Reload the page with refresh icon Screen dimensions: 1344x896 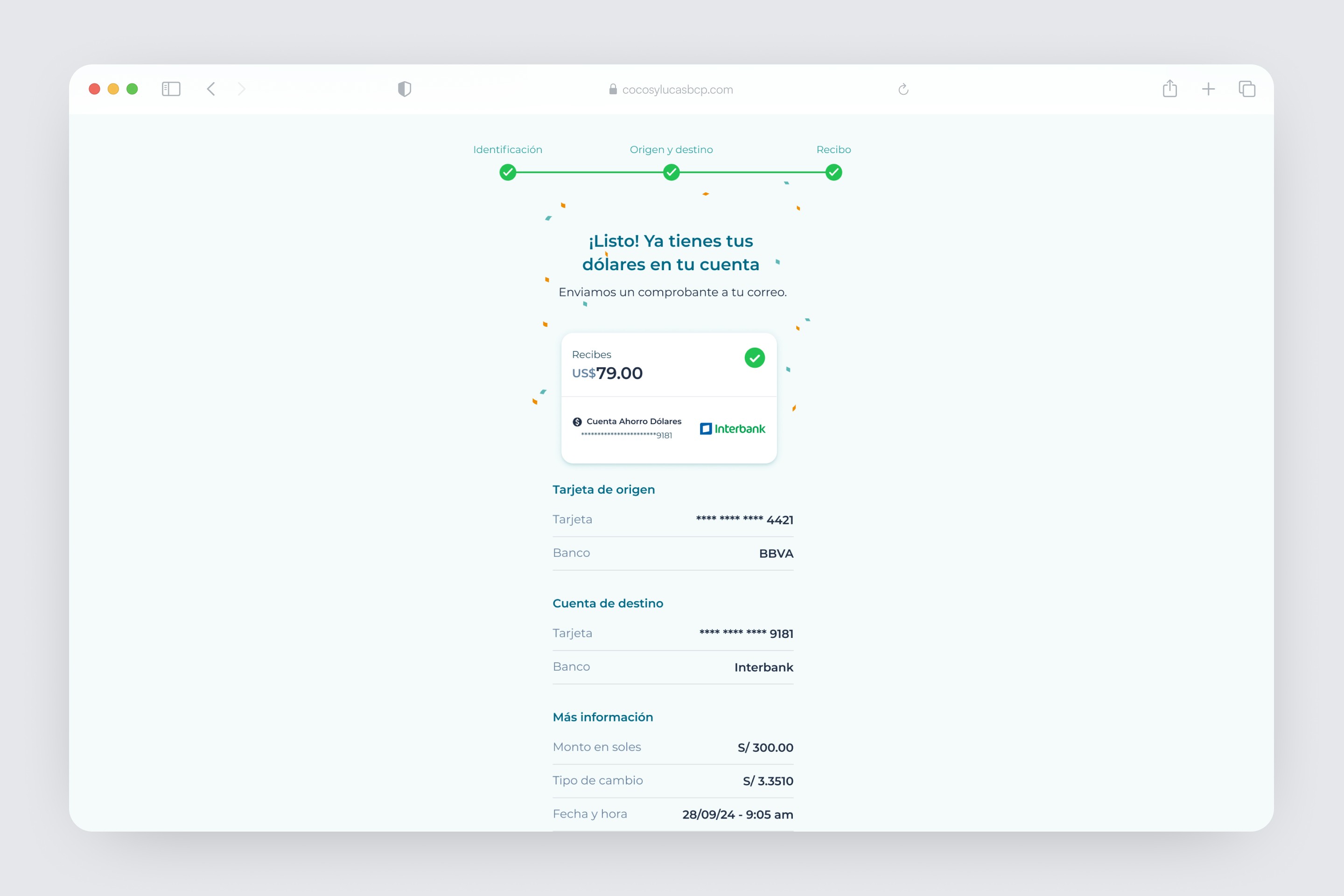pos(903,89)
